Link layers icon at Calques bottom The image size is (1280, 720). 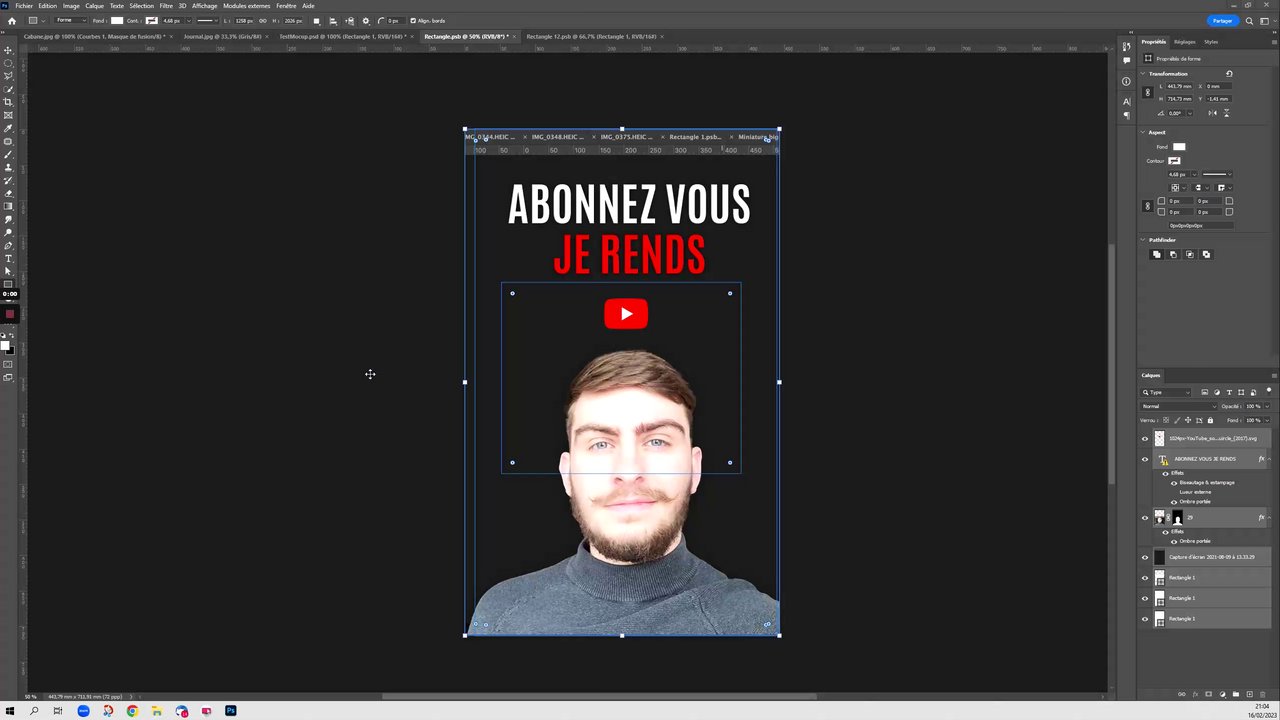point(1182,694)
